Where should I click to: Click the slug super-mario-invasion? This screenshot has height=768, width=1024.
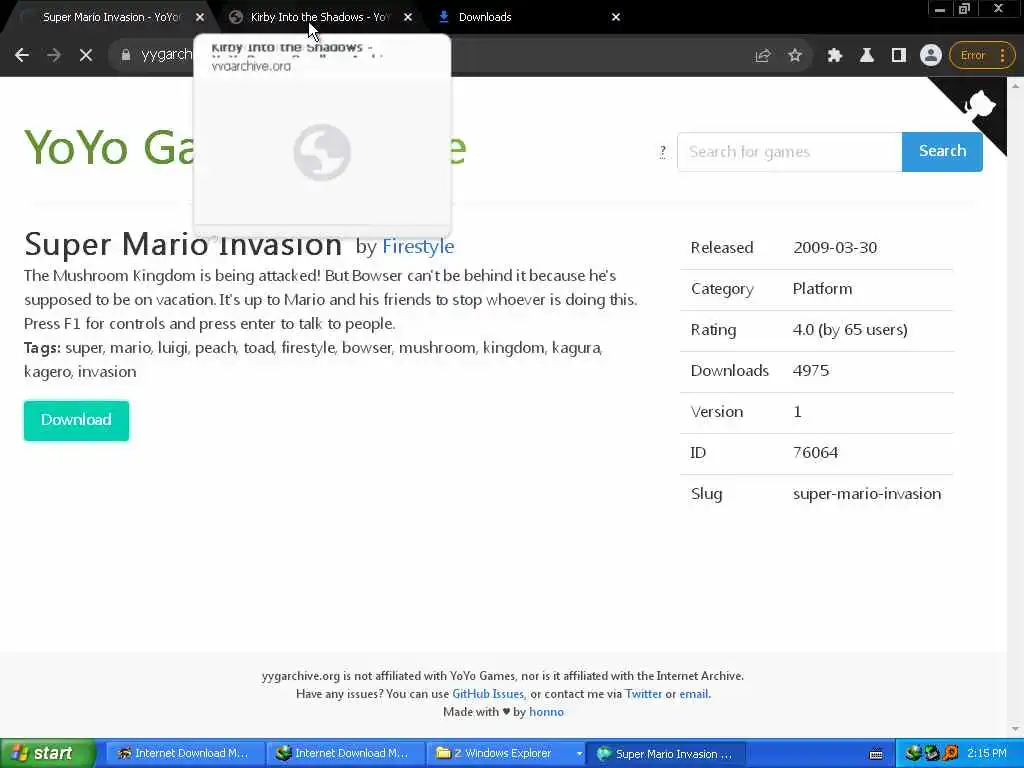pos(867,494)
